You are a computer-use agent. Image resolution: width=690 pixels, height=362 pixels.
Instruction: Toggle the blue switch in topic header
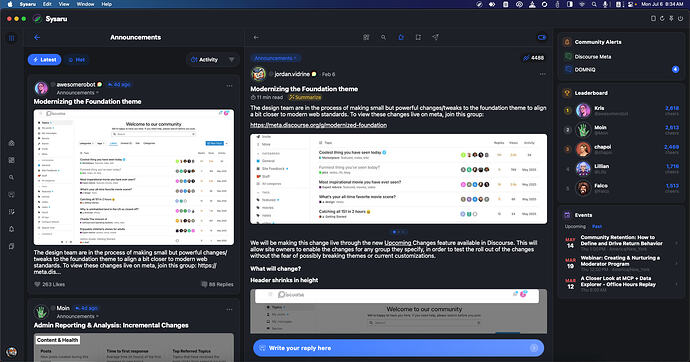pyautogui.click(x=542, y=37)
